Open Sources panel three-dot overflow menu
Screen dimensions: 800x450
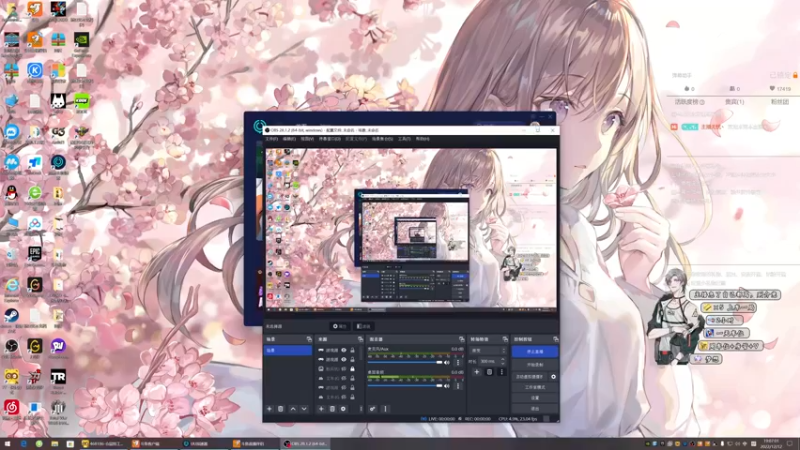pyautogui.click(x=361, y=409)
